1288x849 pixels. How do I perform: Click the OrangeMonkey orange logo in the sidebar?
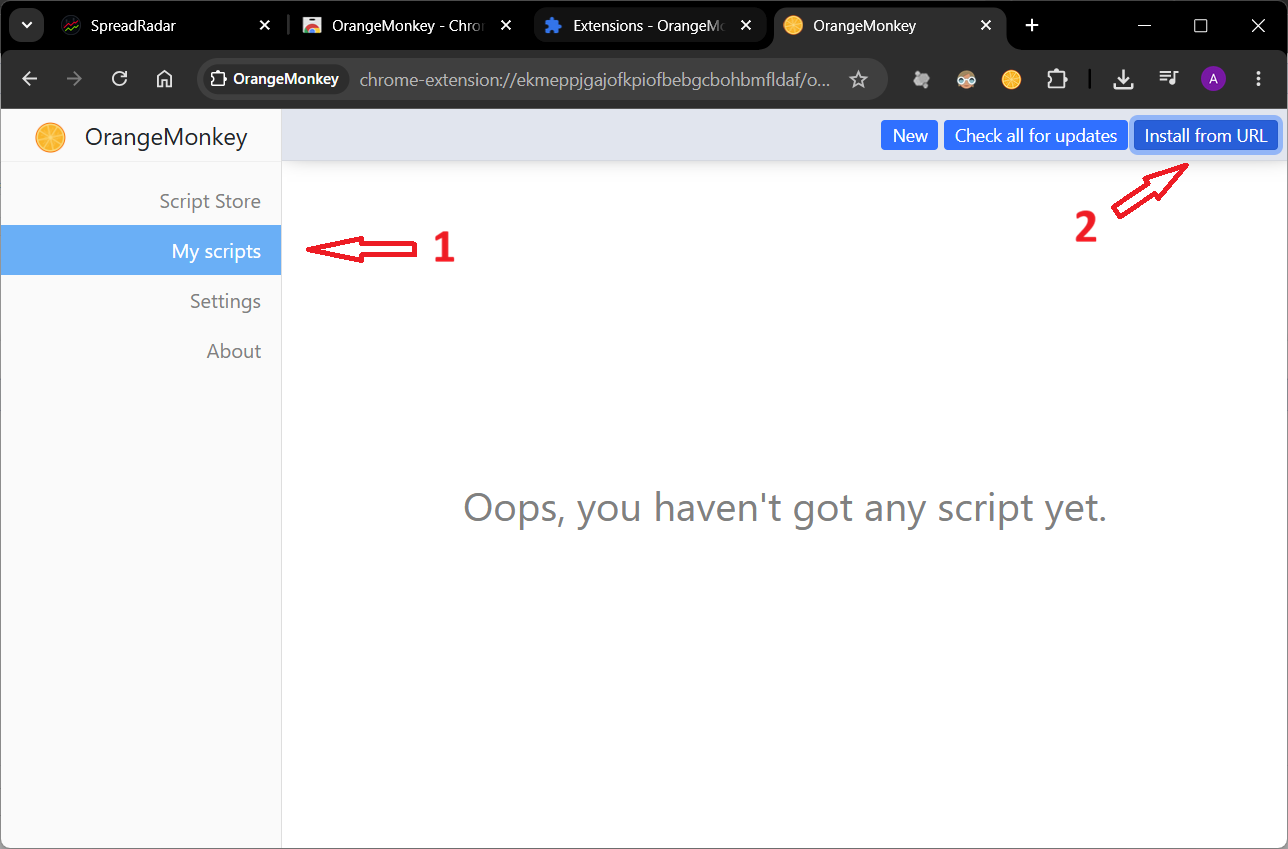click(x=50, y=138)
